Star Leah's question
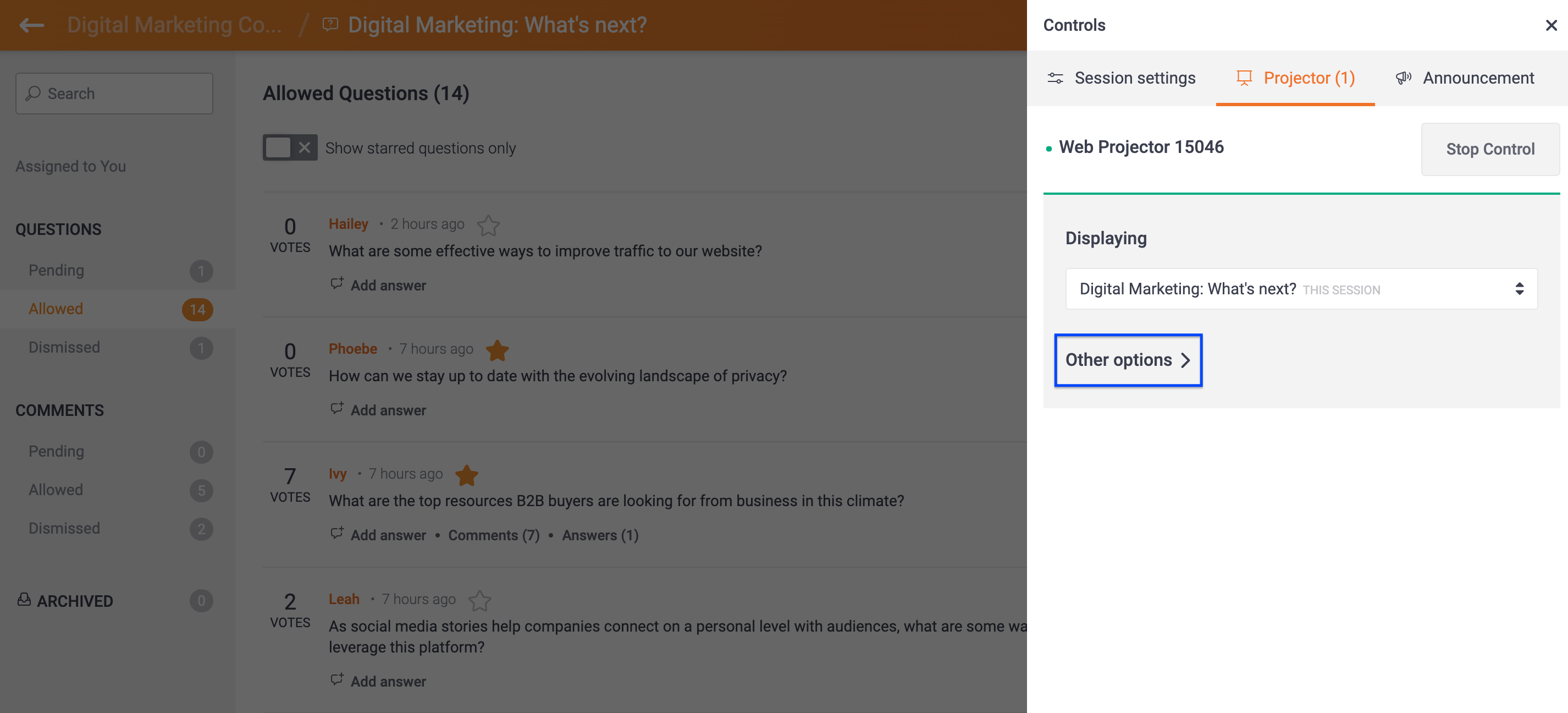 tap(479, 600)
